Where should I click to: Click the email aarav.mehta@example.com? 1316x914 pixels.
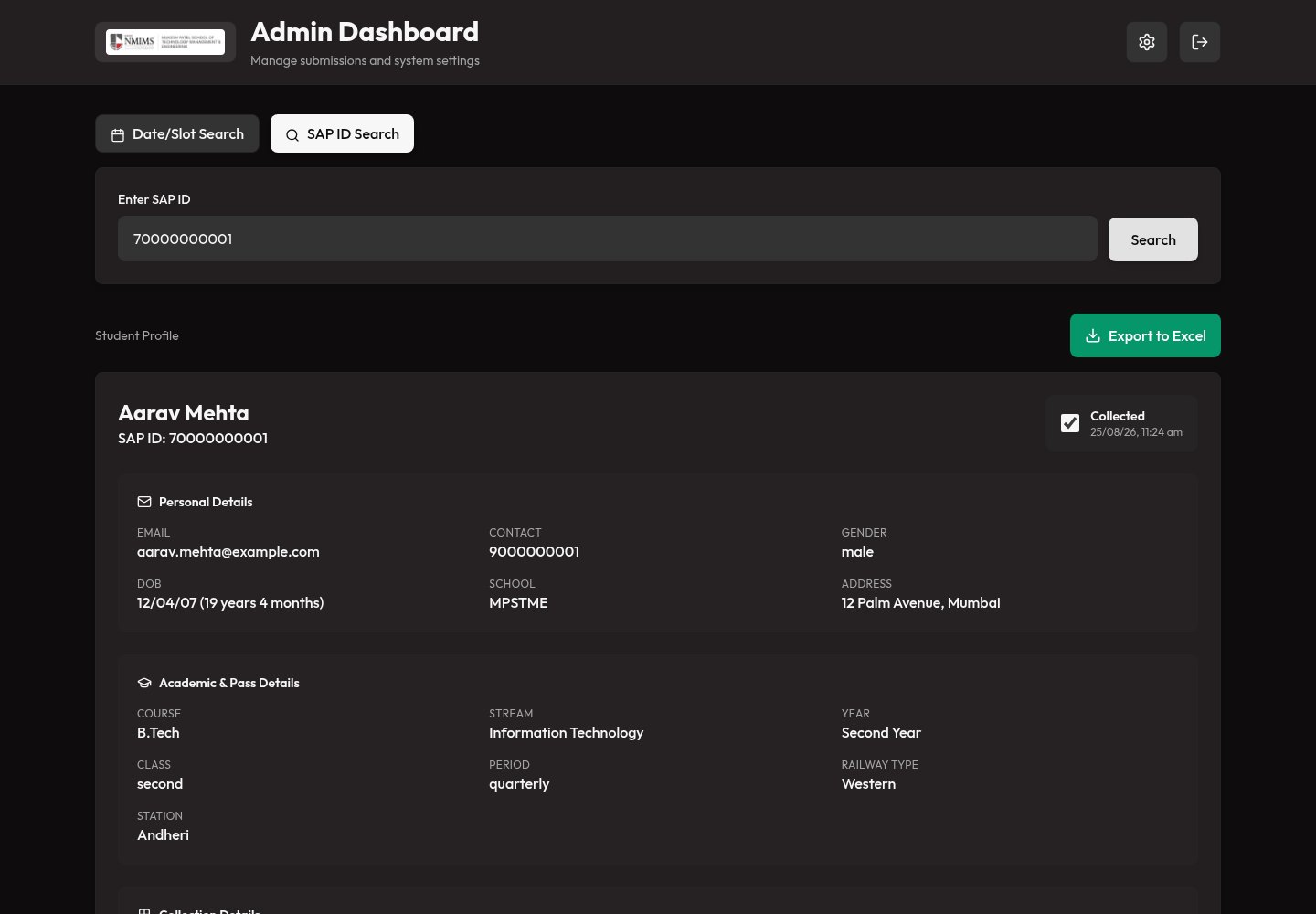click(228, 552)
